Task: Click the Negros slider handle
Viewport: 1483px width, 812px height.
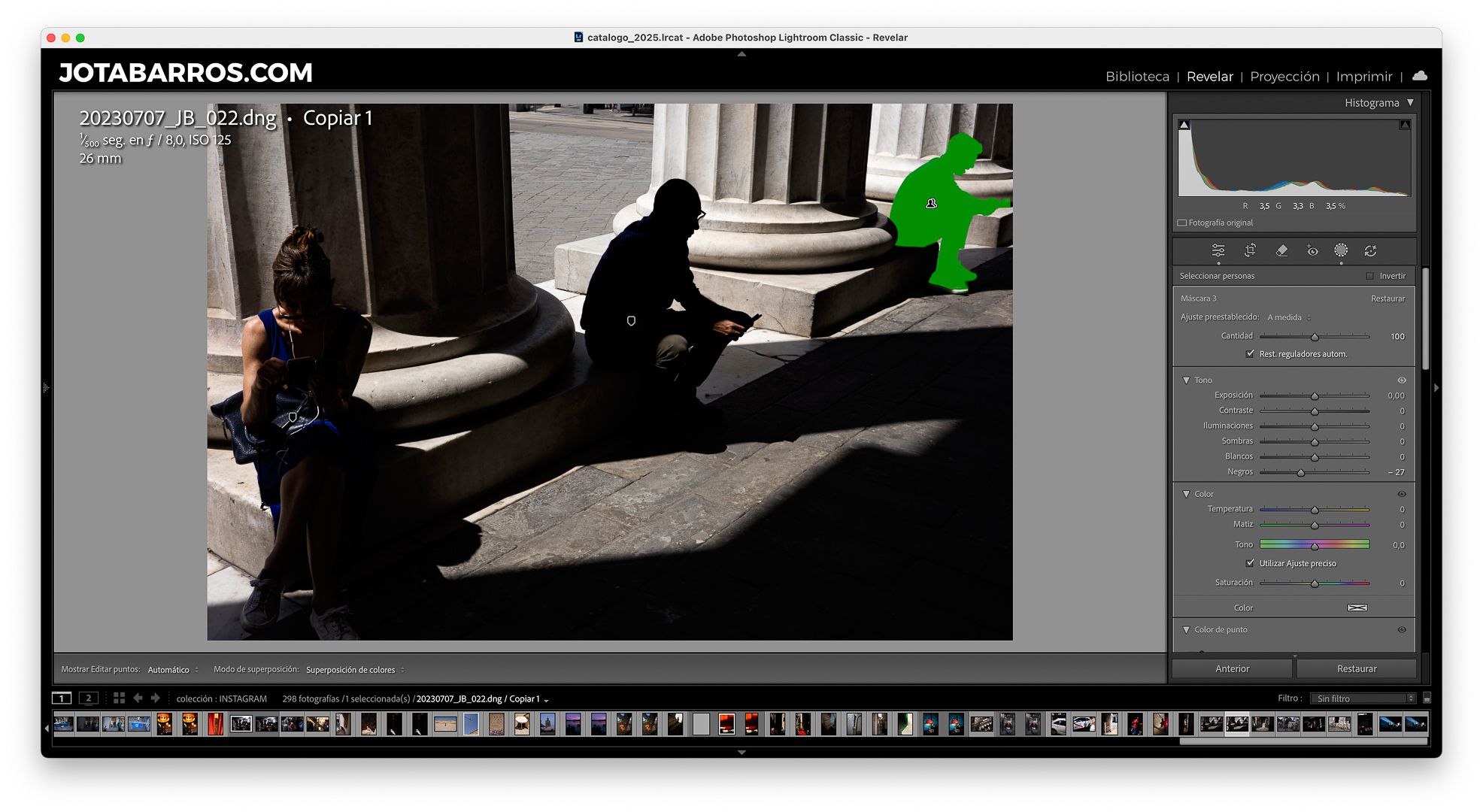Action: pyautogui.click(x=1300, y=472)
